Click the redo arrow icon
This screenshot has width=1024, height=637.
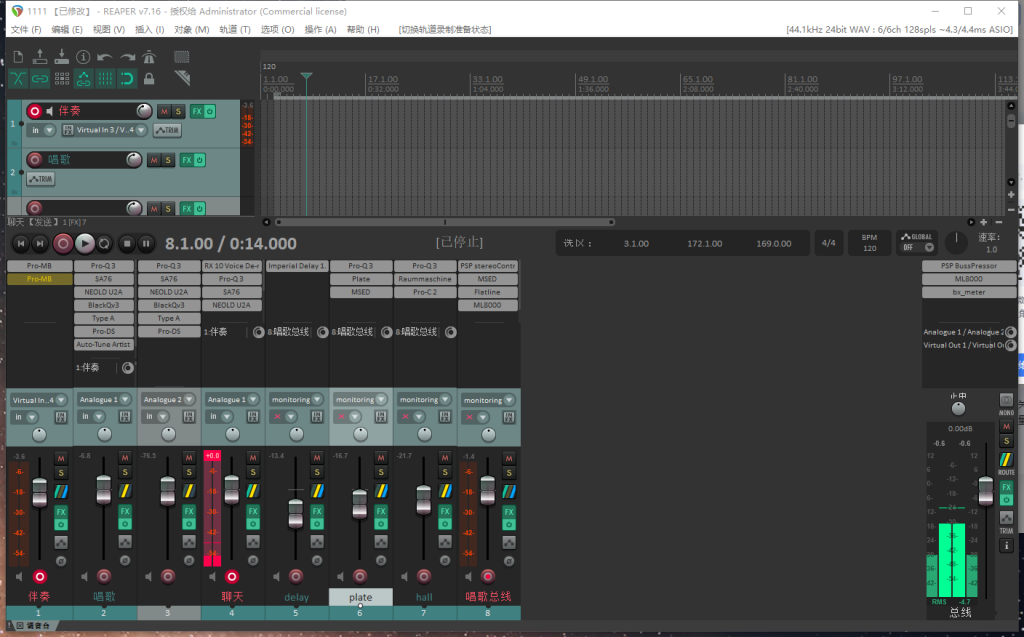tap(127, 57)
